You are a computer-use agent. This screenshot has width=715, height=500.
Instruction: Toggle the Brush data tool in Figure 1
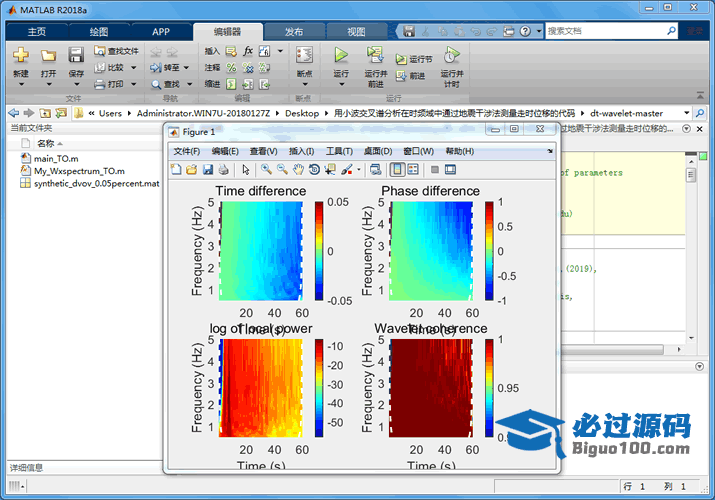pos(347,170)
